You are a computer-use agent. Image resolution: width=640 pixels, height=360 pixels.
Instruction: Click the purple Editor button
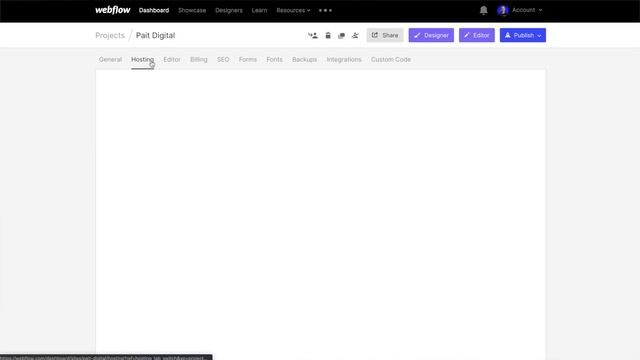click(x=477, y=35)
